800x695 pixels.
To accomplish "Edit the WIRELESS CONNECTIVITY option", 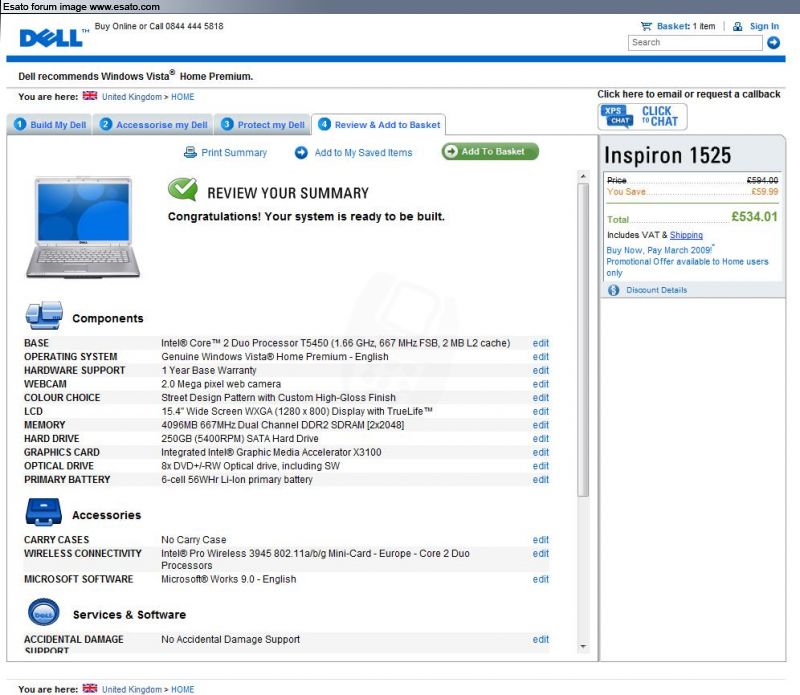I will click(x=541, y=554).
